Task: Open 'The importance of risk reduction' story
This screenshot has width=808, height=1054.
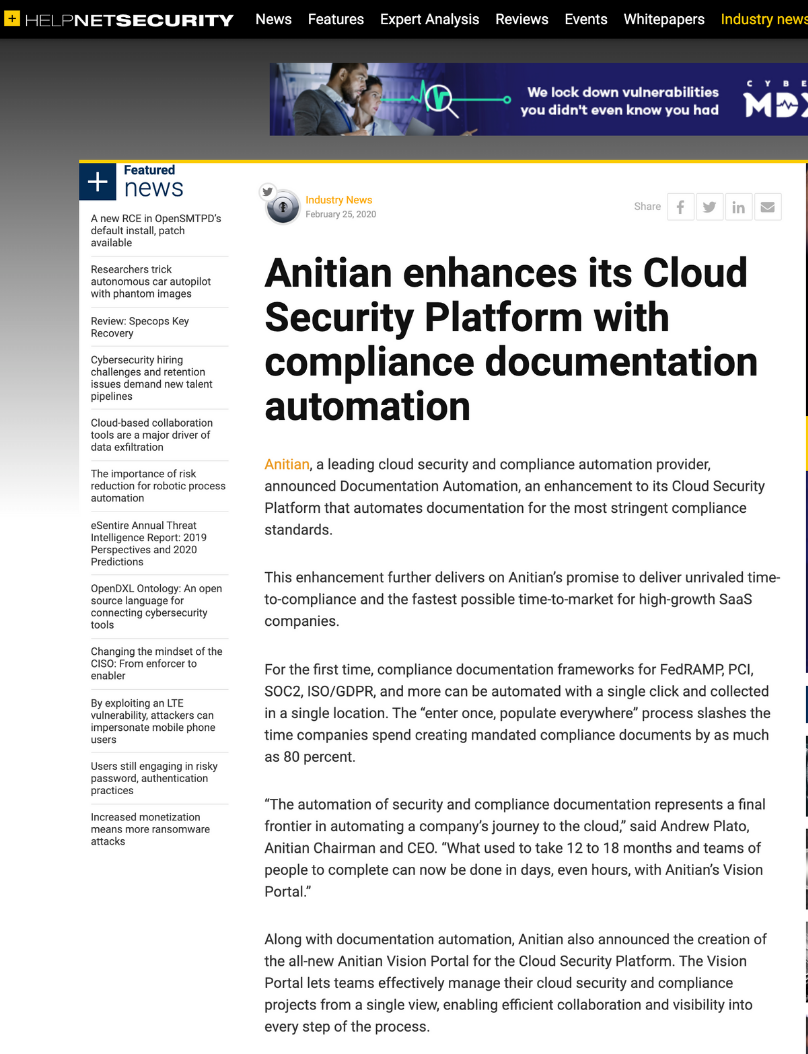Action: click(x=158, y=486)
